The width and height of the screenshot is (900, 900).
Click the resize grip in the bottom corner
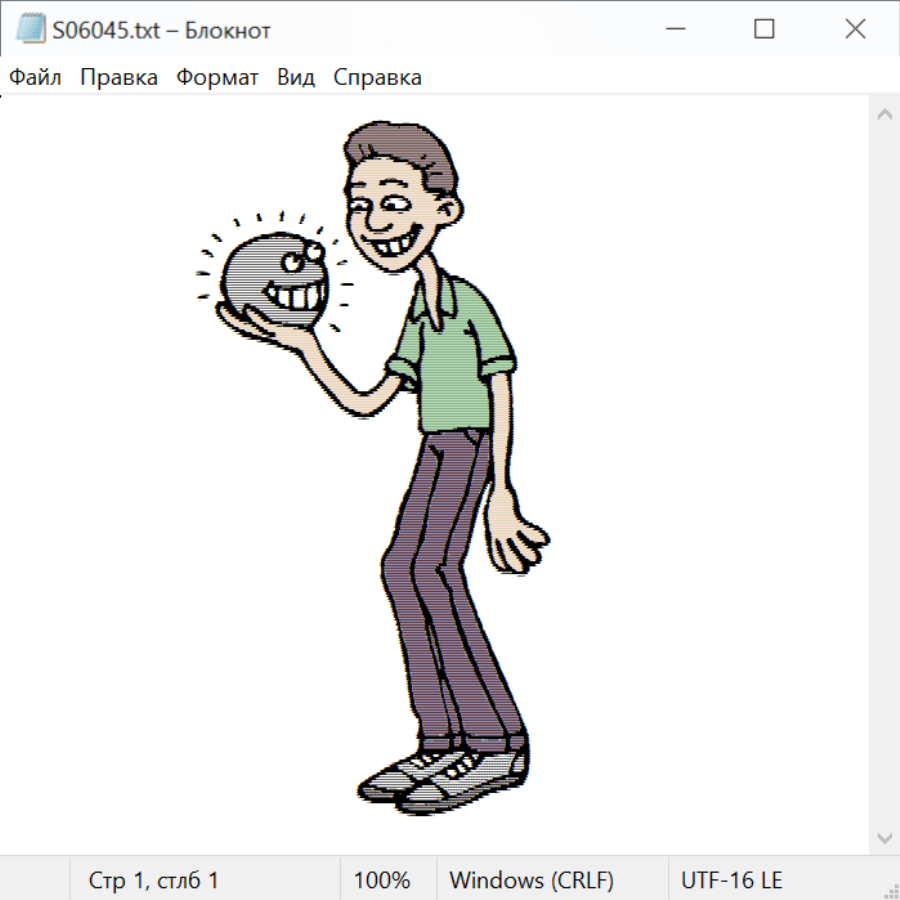(890, 890)
